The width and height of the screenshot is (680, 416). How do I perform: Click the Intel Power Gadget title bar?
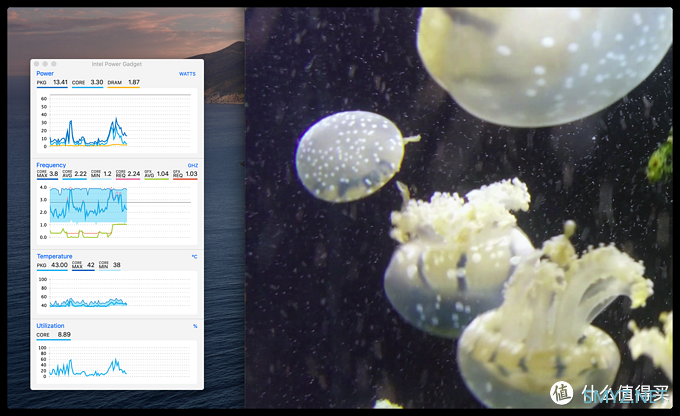tap(117, 64)
